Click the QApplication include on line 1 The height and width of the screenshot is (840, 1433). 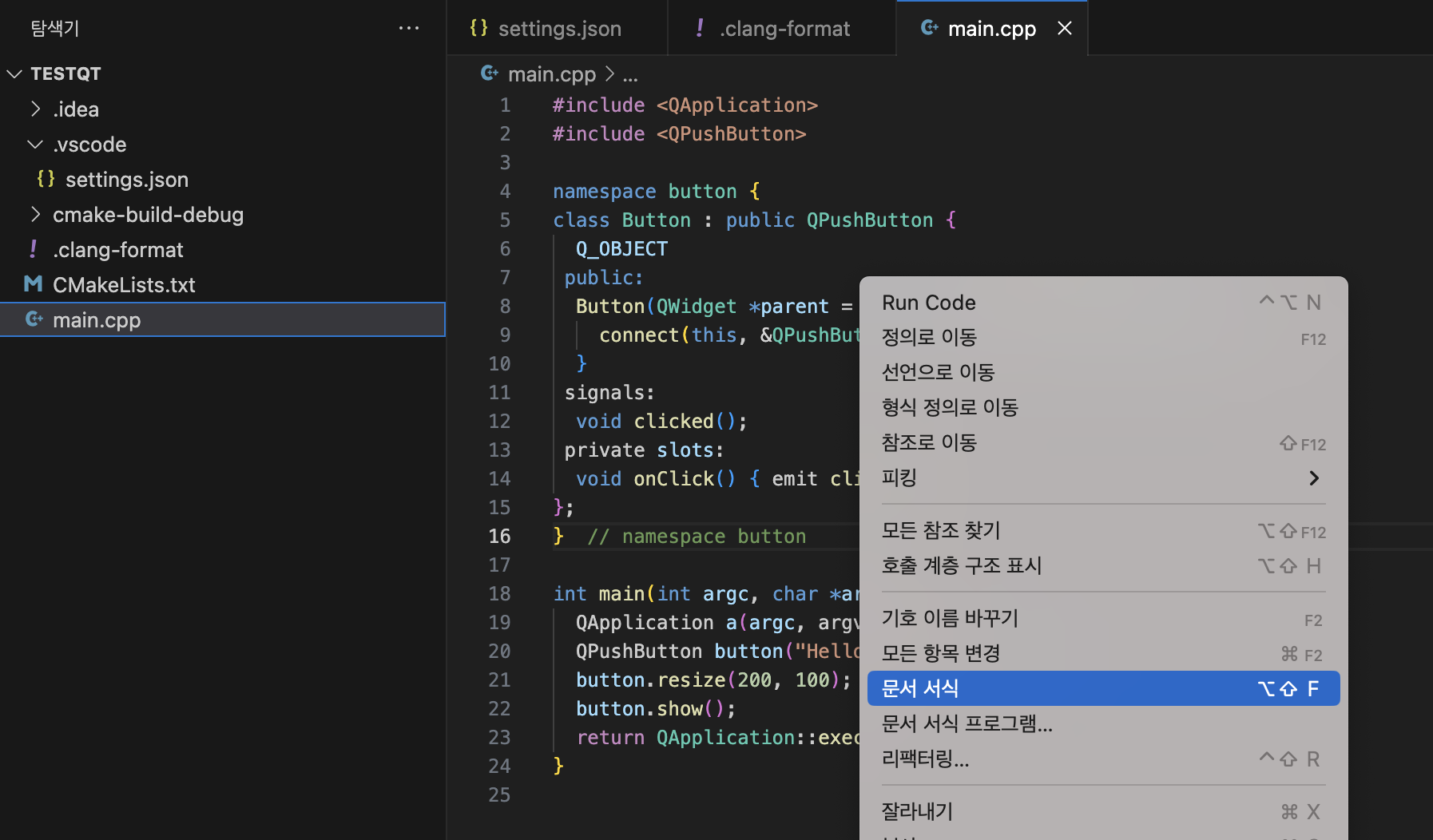point(685,105)
